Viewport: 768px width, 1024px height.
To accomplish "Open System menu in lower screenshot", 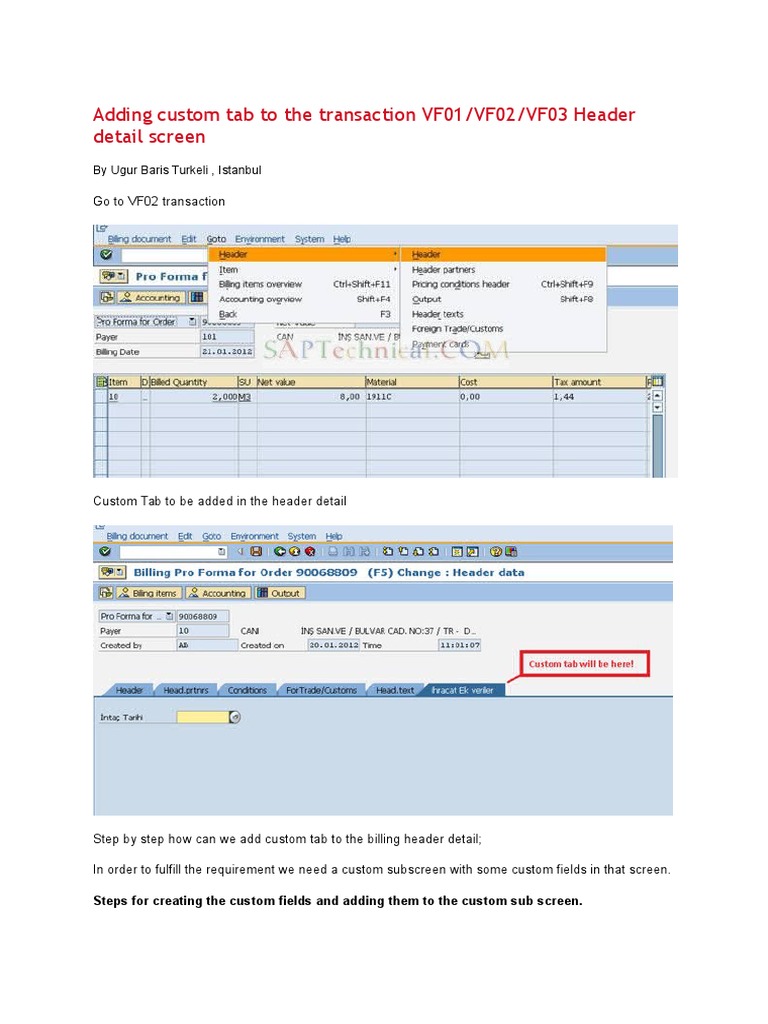I will [302, 536].
